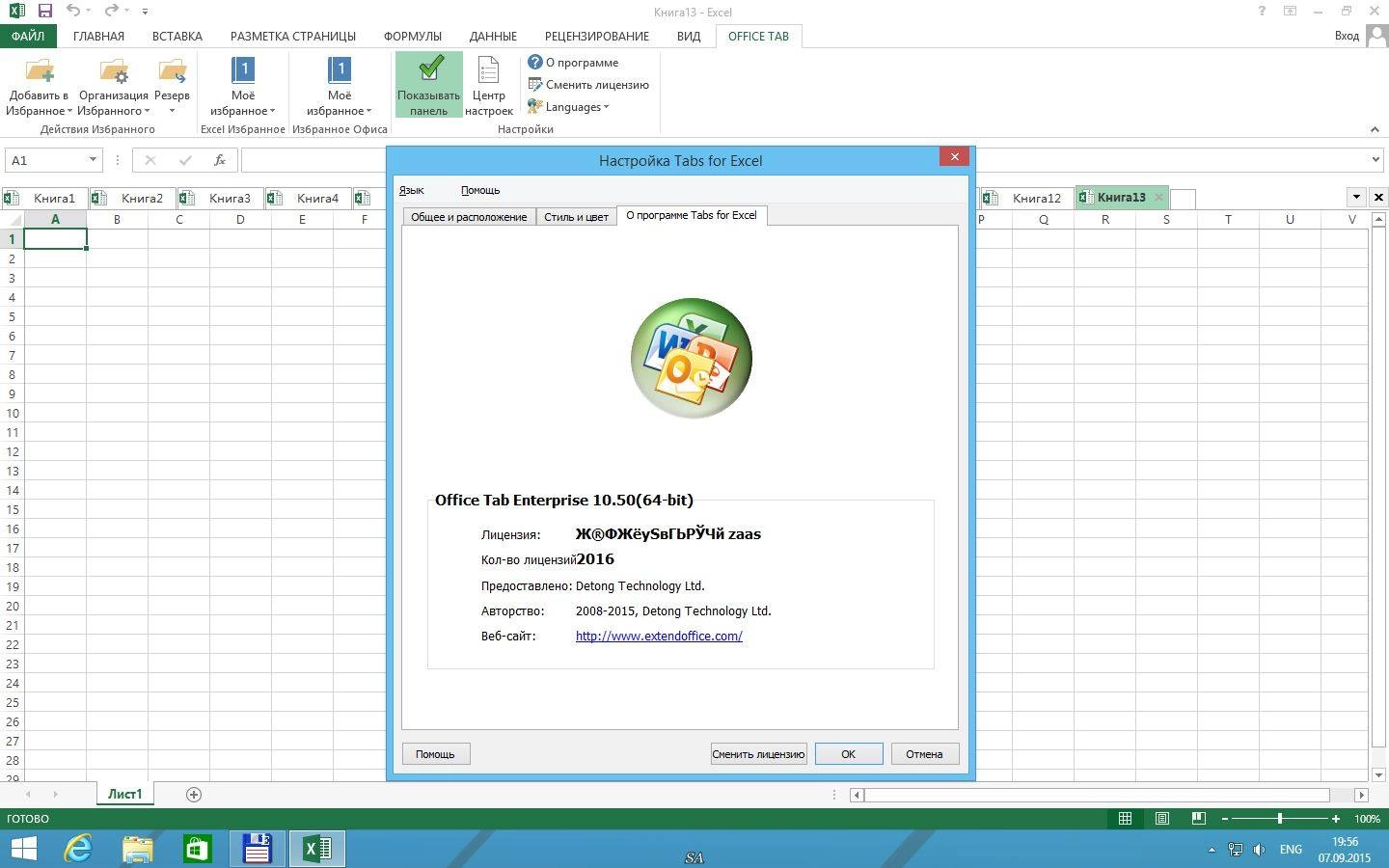This screenshot has width=1389, height=868.
Task: Switch to the РЕЦЕНЗИРОВАНИЕ ribbon tab
Action: pos(597,36)
